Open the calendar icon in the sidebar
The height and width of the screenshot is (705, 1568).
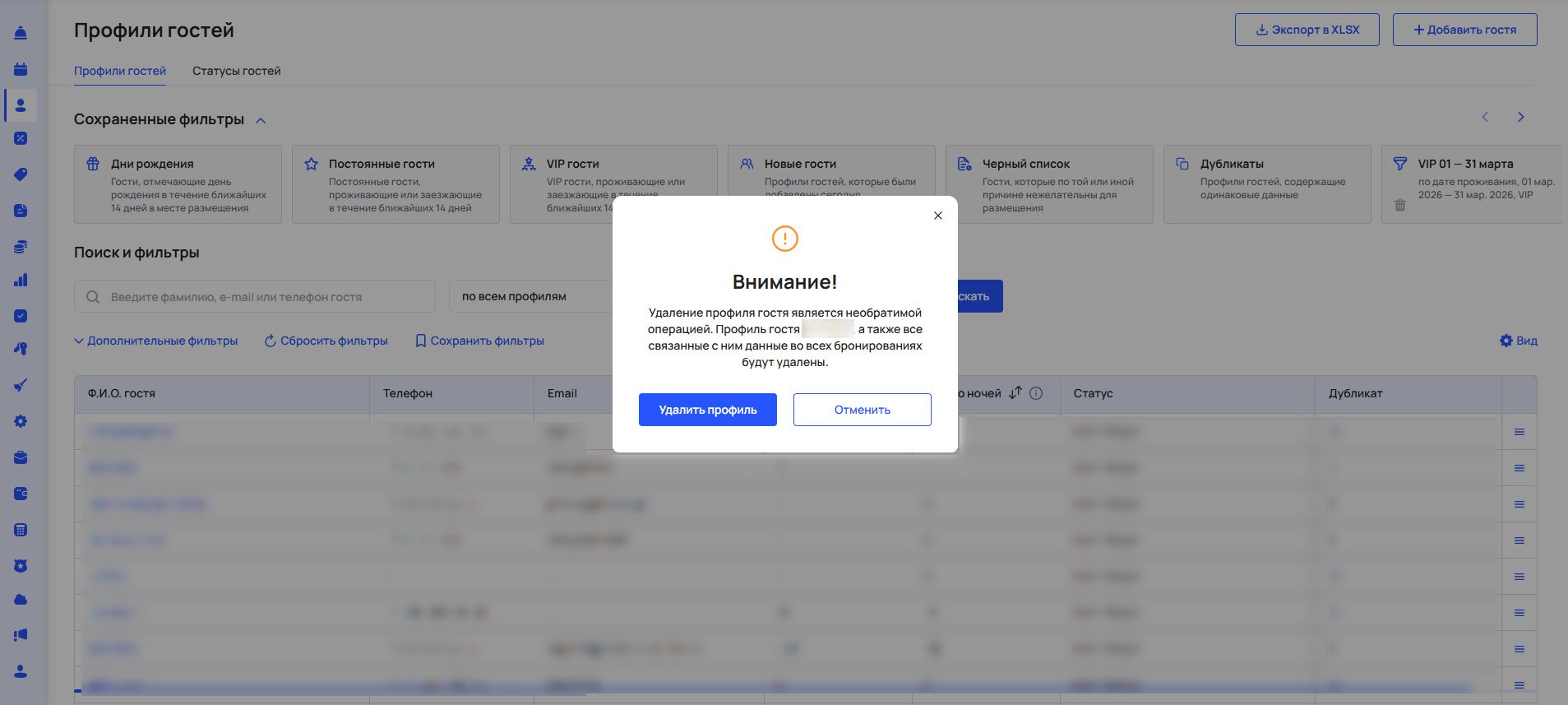(x=21, y=69)
